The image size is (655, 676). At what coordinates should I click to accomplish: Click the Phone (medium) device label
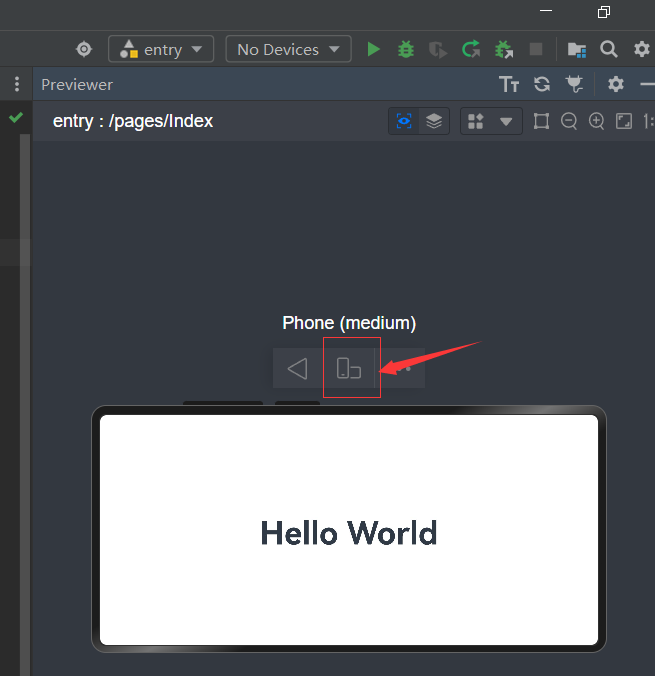pos(349,323)
